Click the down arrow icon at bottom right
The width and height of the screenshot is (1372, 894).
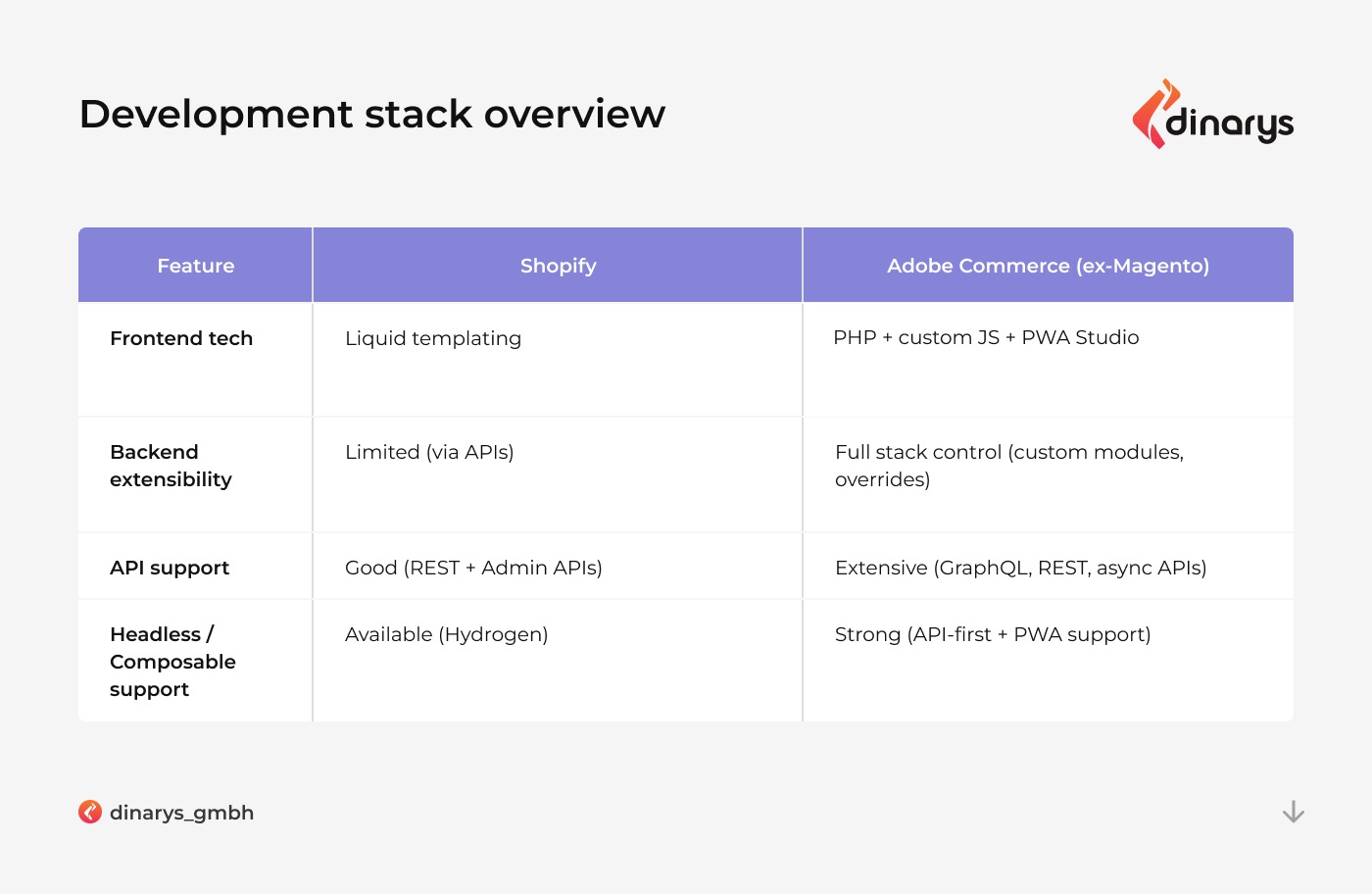coord(1294,812)
